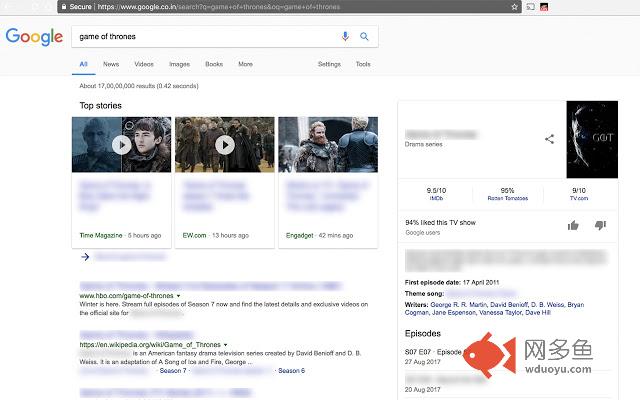Click the Episodes heading
Screen dimensions: 640x400
[423, 333]
